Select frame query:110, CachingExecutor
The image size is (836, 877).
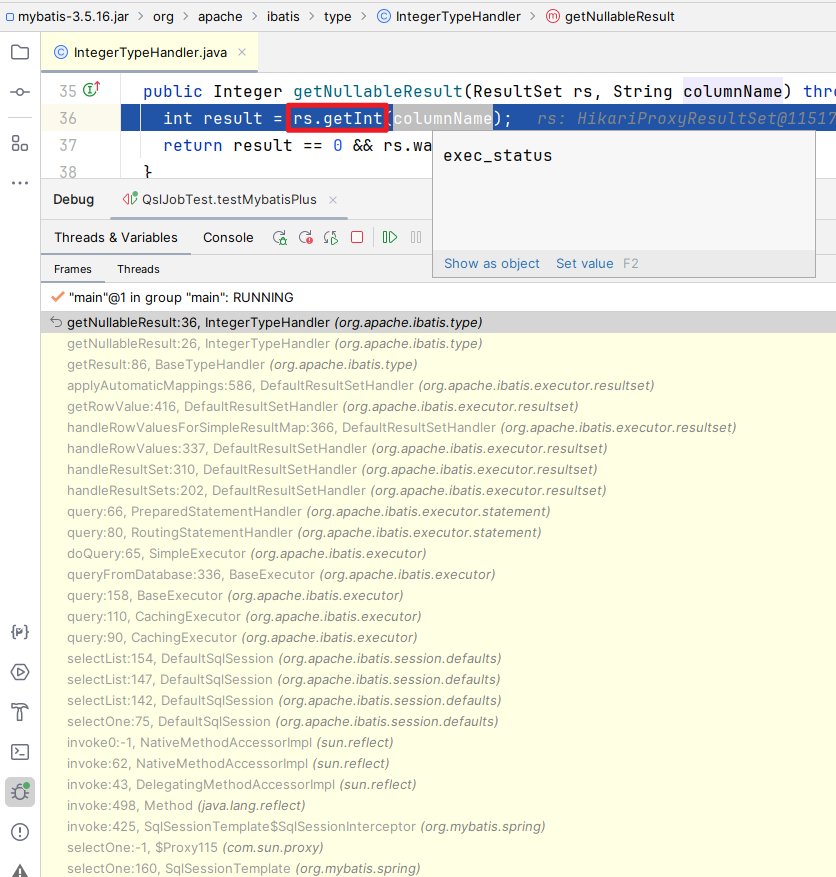pos(438,616)
